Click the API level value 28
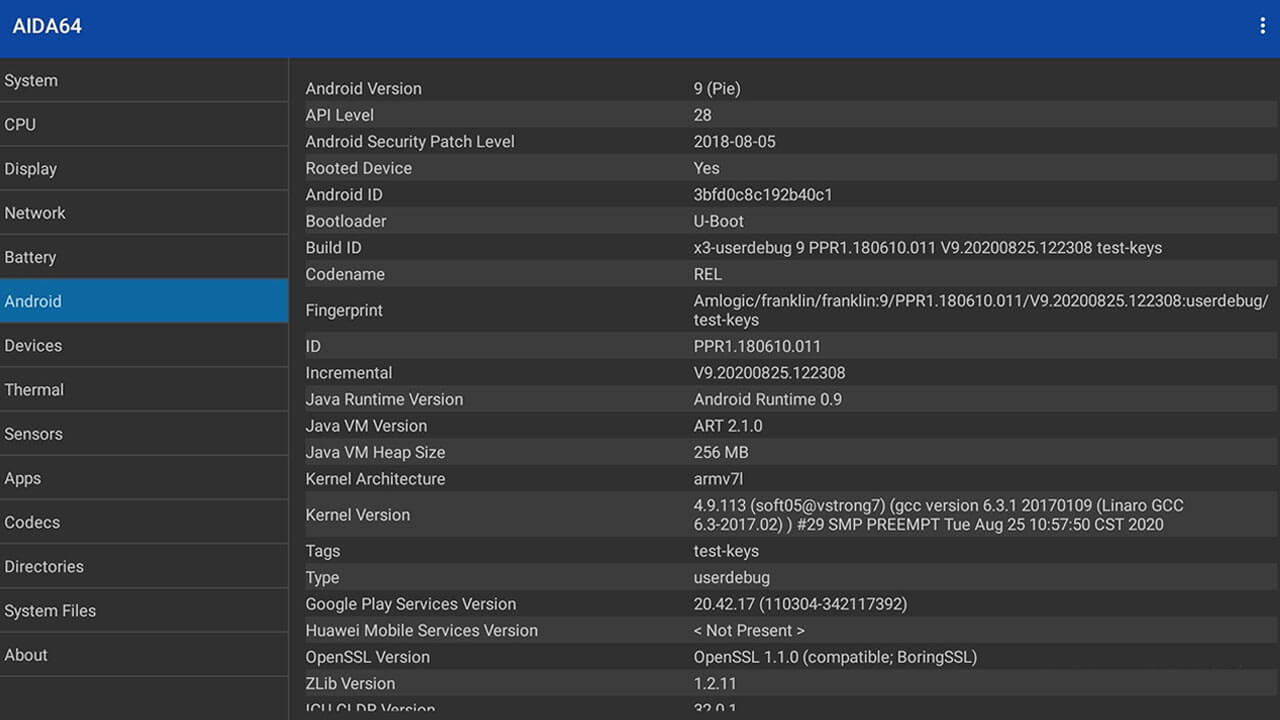The width and height of the screenshot is (1280, 720). tap(702, 115)
